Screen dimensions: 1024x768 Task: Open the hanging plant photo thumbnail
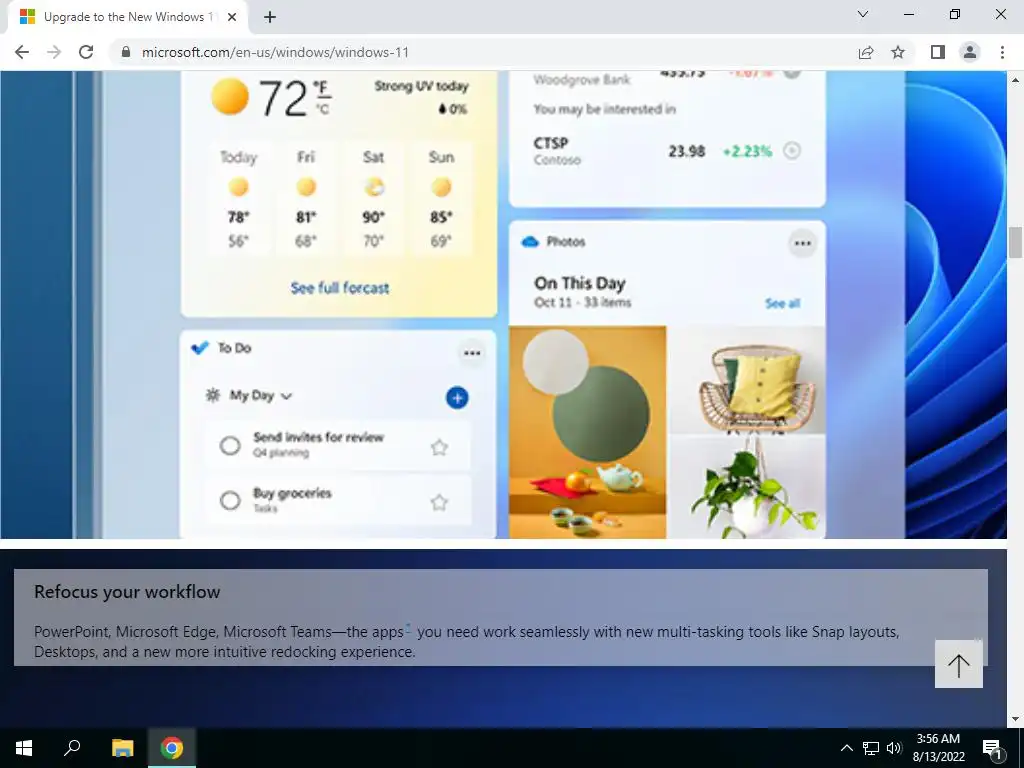tap(748, 487)
